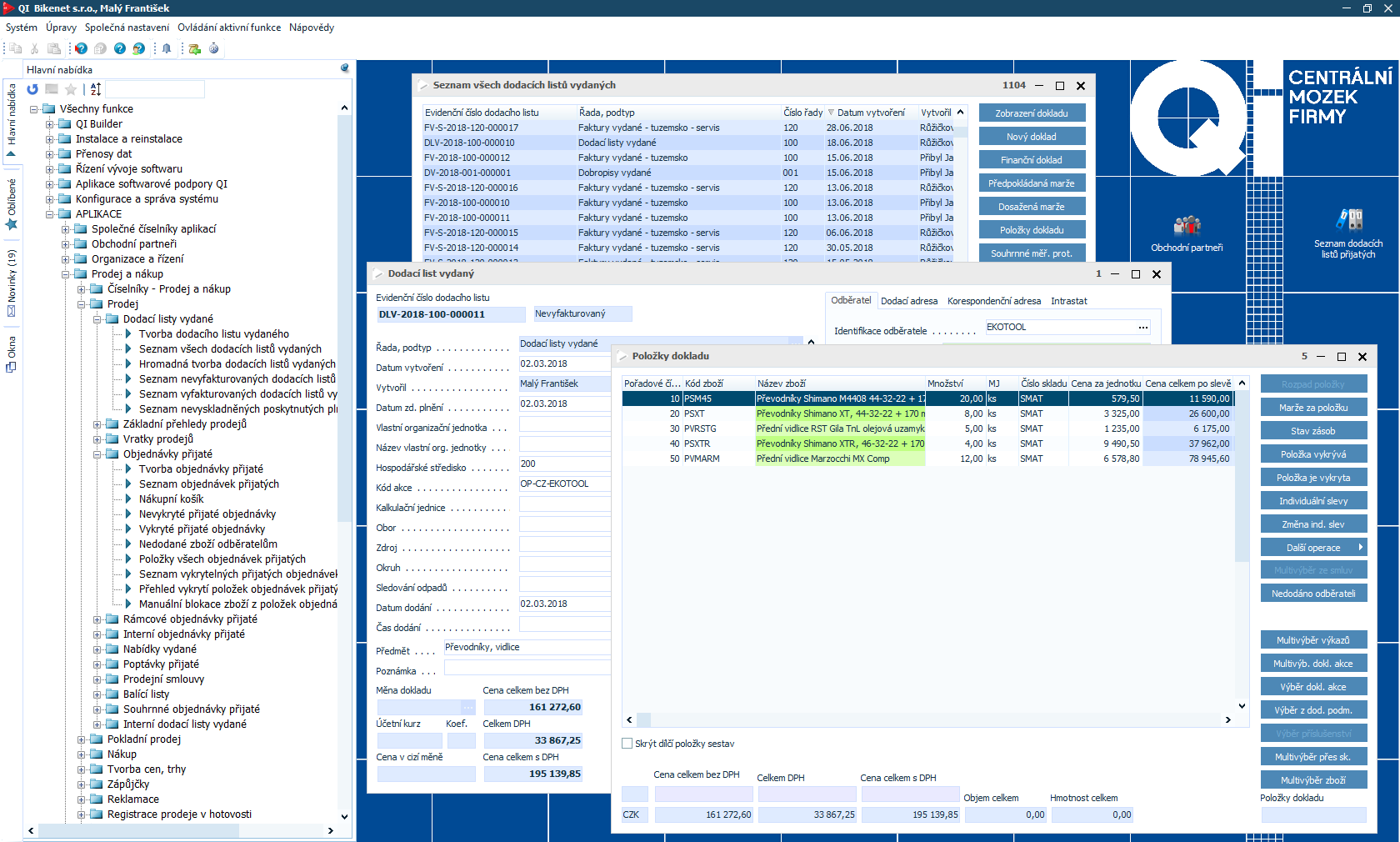
Task: Check the Skrýt dílčí položky sestav checkbox
Action: [627, 744]
